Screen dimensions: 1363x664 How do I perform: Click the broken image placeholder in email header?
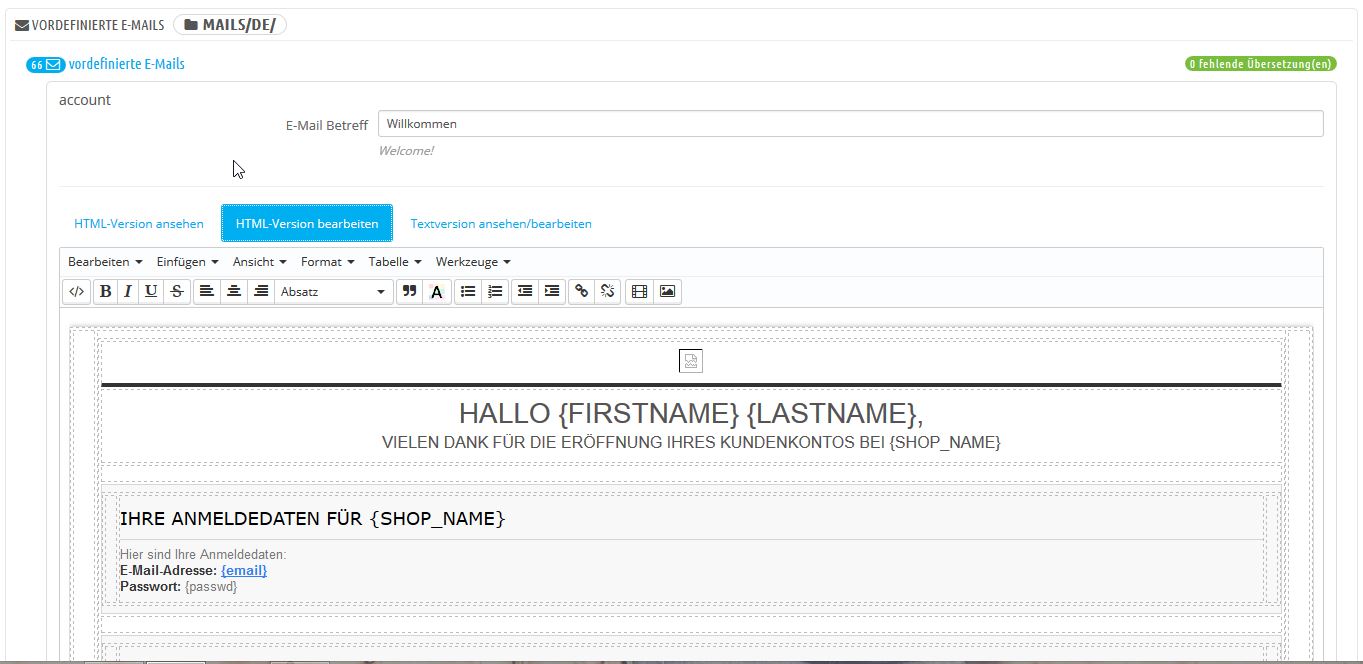click(691, 361)
